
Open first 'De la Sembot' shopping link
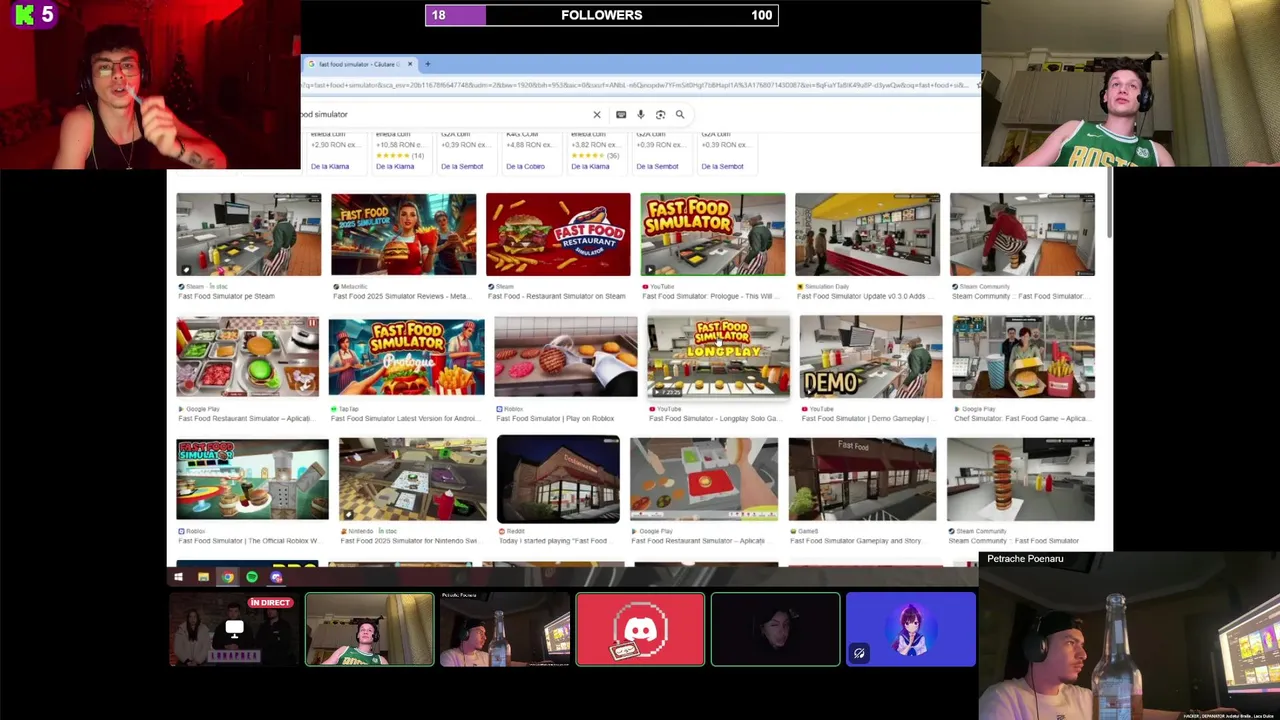(x=462, y=167)
